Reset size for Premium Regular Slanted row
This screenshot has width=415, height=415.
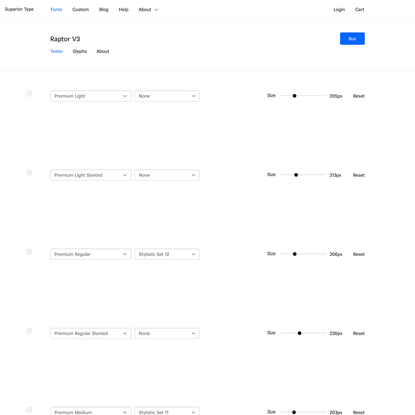[359, 333]
